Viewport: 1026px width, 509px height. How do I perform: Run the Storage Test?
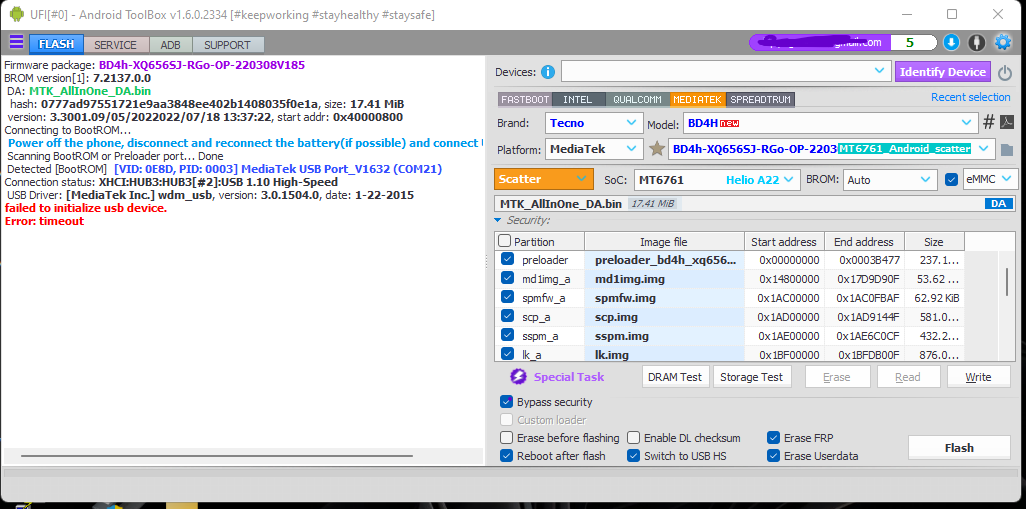[x=751, y=377]
